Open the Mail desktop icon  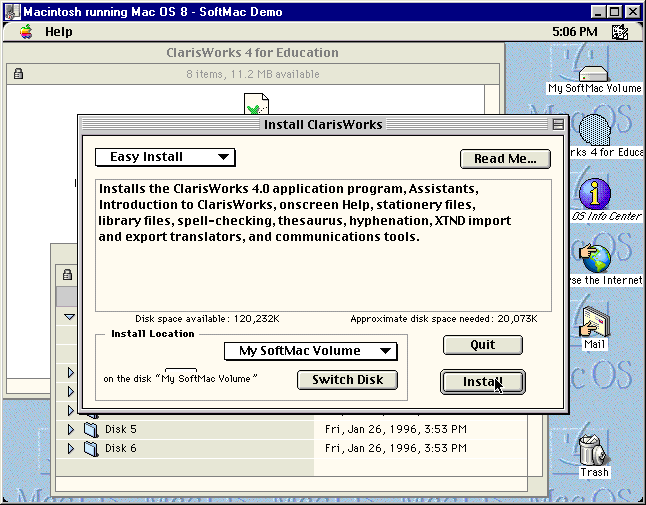click(x=595, y=322)
